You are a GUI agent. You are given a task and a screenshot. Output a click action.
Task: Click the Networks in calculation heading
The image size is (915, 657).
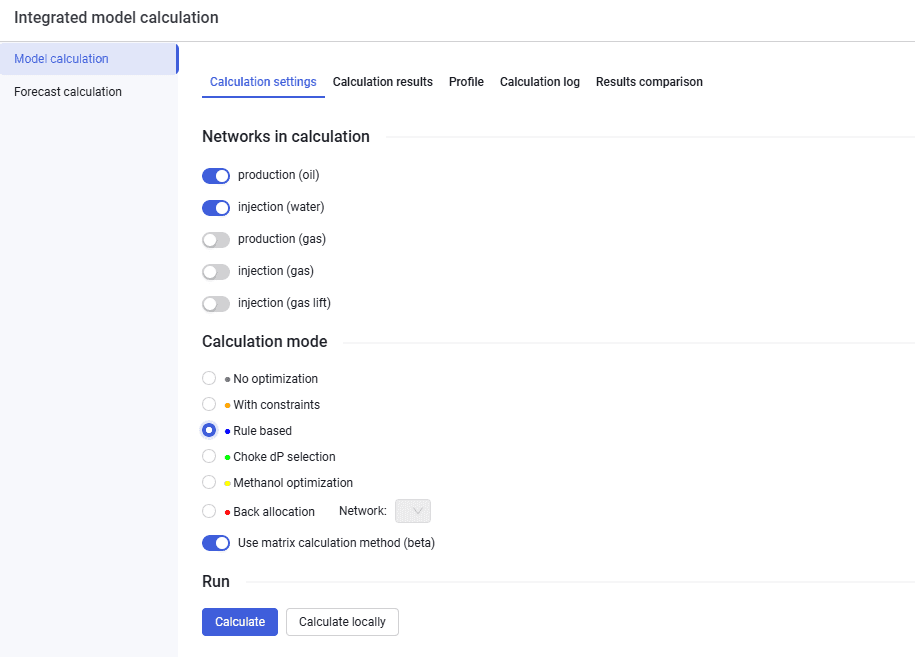286,137
